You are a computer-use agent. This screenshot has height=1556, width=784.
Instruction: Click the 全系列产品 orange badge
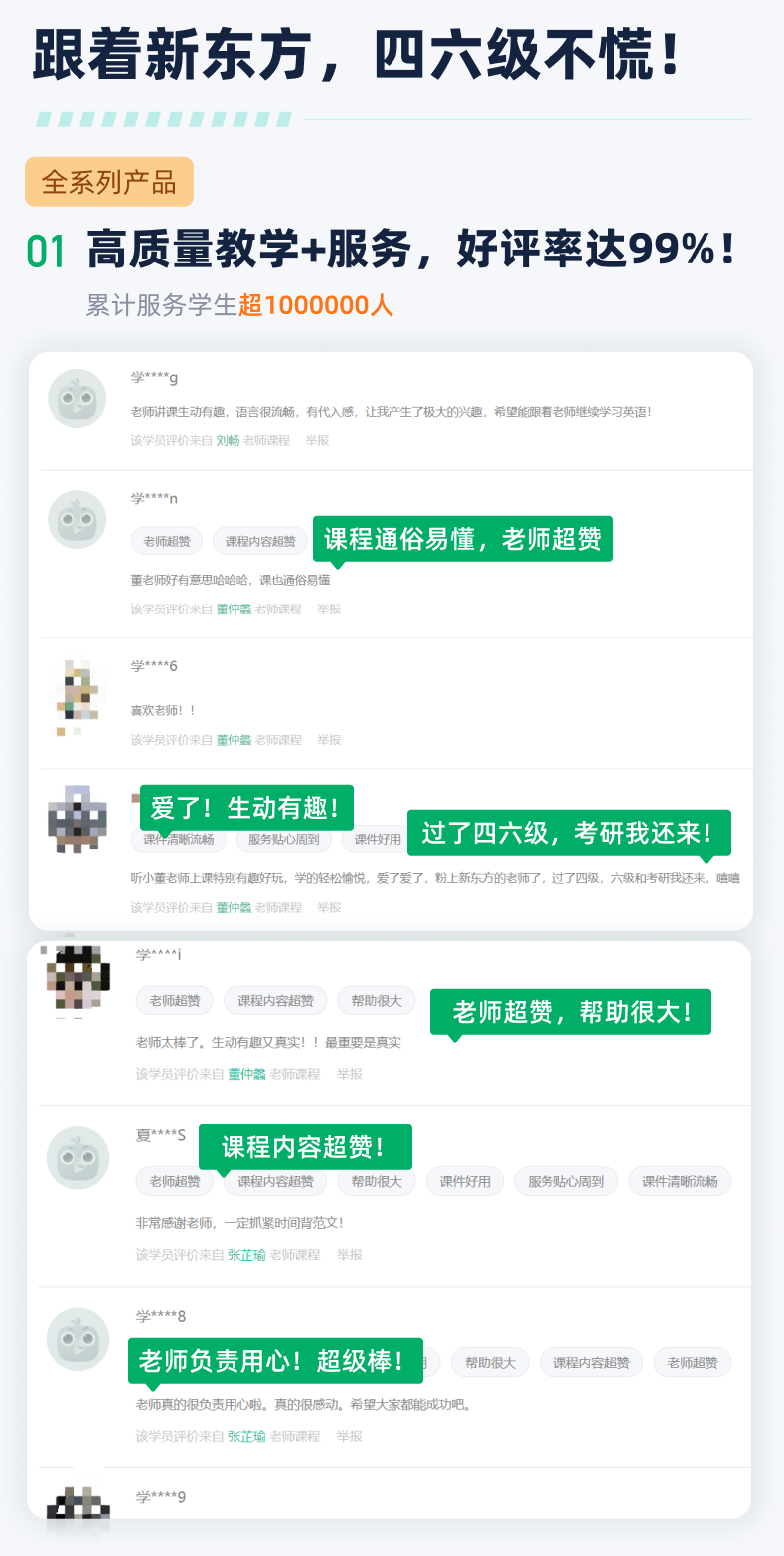(x=109, y=182)
